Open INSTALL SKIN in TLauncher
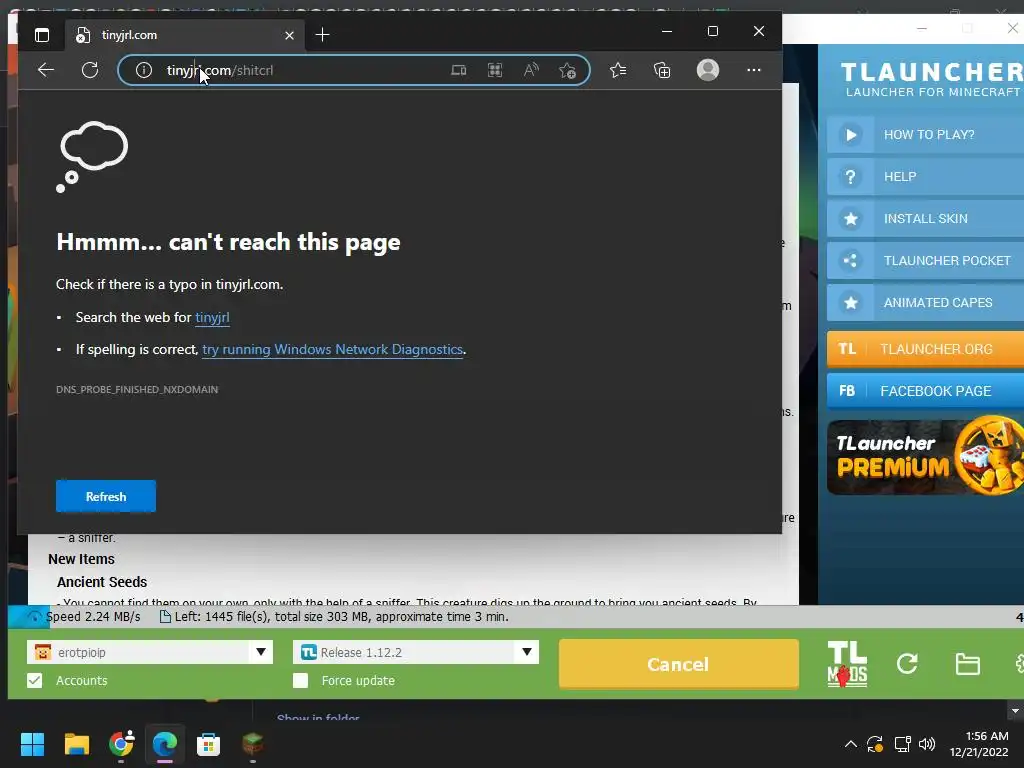Viewport: 1024px width, 768px height. pyautogui.click(x=925, y=219)
